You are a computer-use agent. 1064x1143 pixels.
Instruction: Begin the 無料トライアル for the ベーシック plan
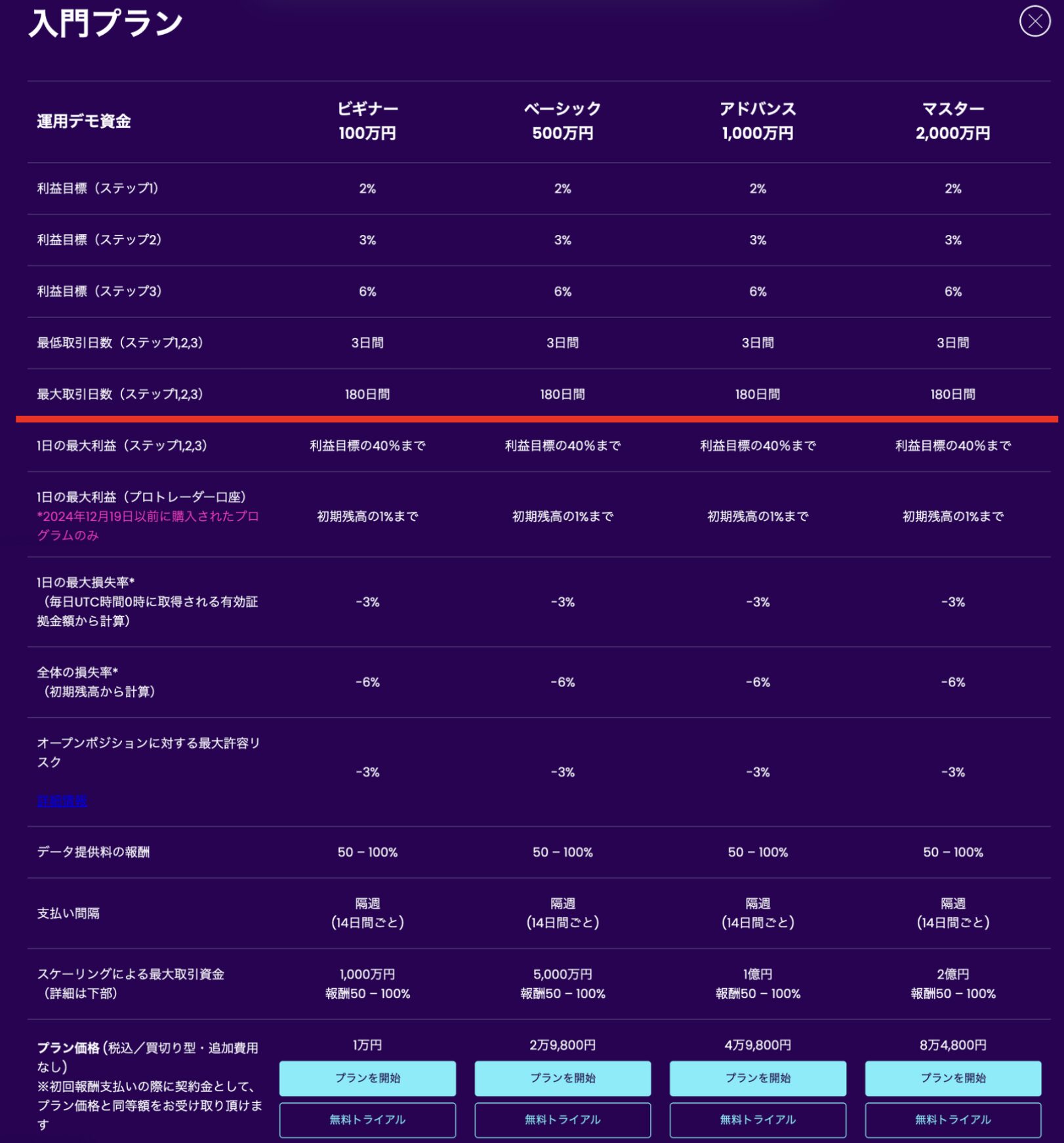[562, 1119]
